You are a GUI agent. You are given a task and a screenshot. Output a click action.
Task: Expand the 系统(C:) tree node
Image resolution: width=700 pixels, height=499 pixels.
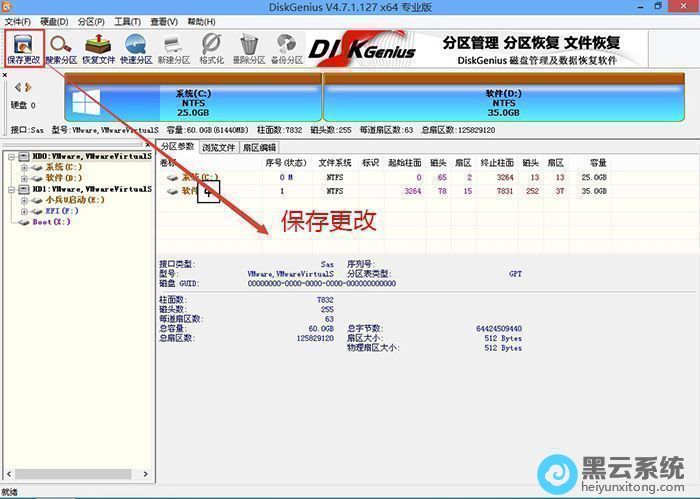[24, 167]
